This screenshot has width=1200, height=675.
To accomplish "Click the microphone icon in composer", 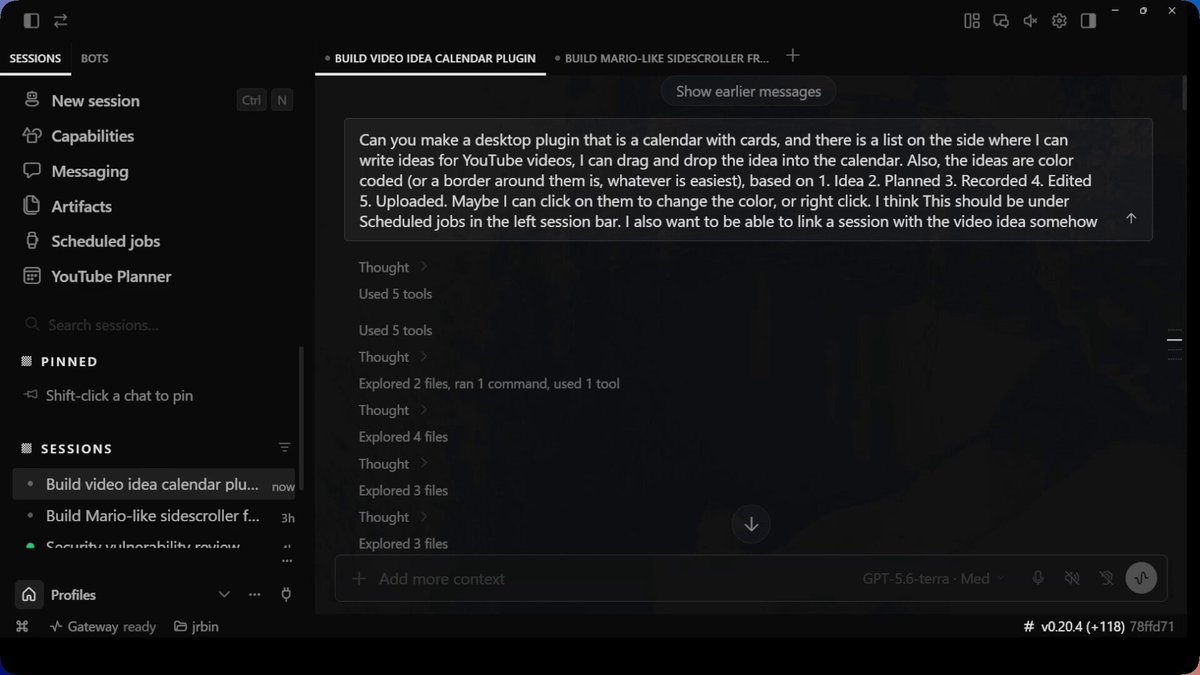I will coord(1038,578).
